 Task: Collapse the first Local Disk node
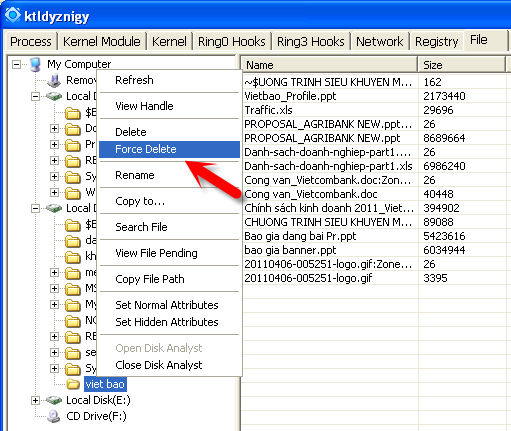coord(35,97)
